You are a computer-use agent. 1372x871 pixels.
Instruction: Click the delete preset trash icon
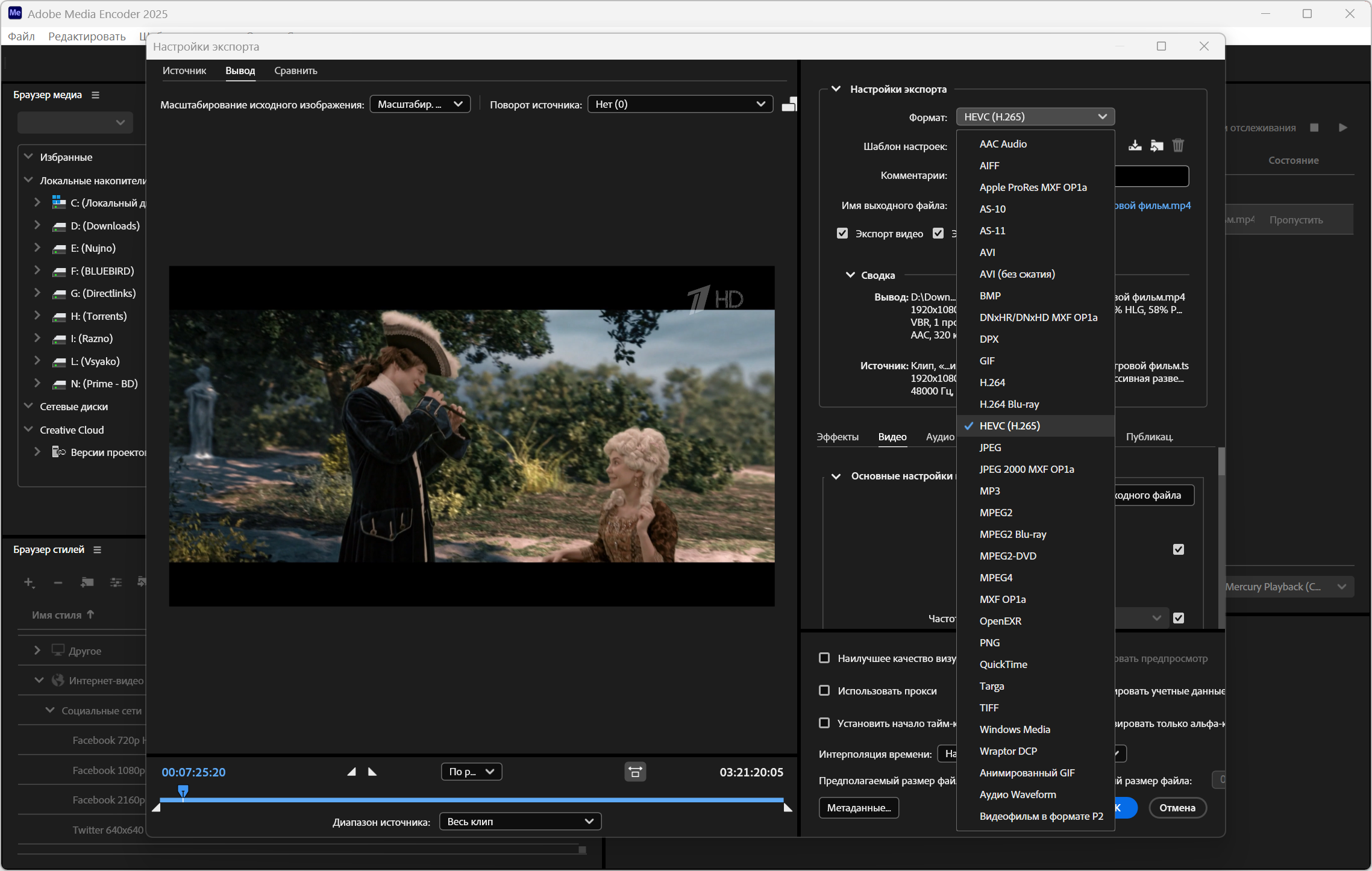[x=1178, y=145]
